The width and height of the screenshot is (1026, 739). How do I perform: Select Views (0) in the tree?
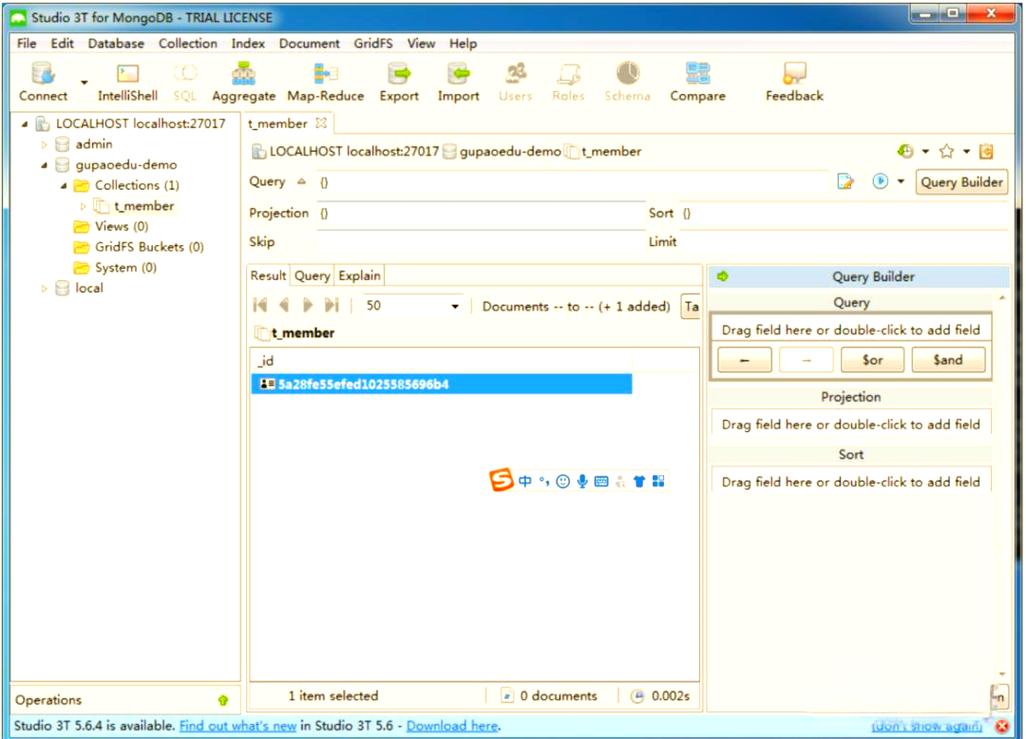[x=121, y=226]
